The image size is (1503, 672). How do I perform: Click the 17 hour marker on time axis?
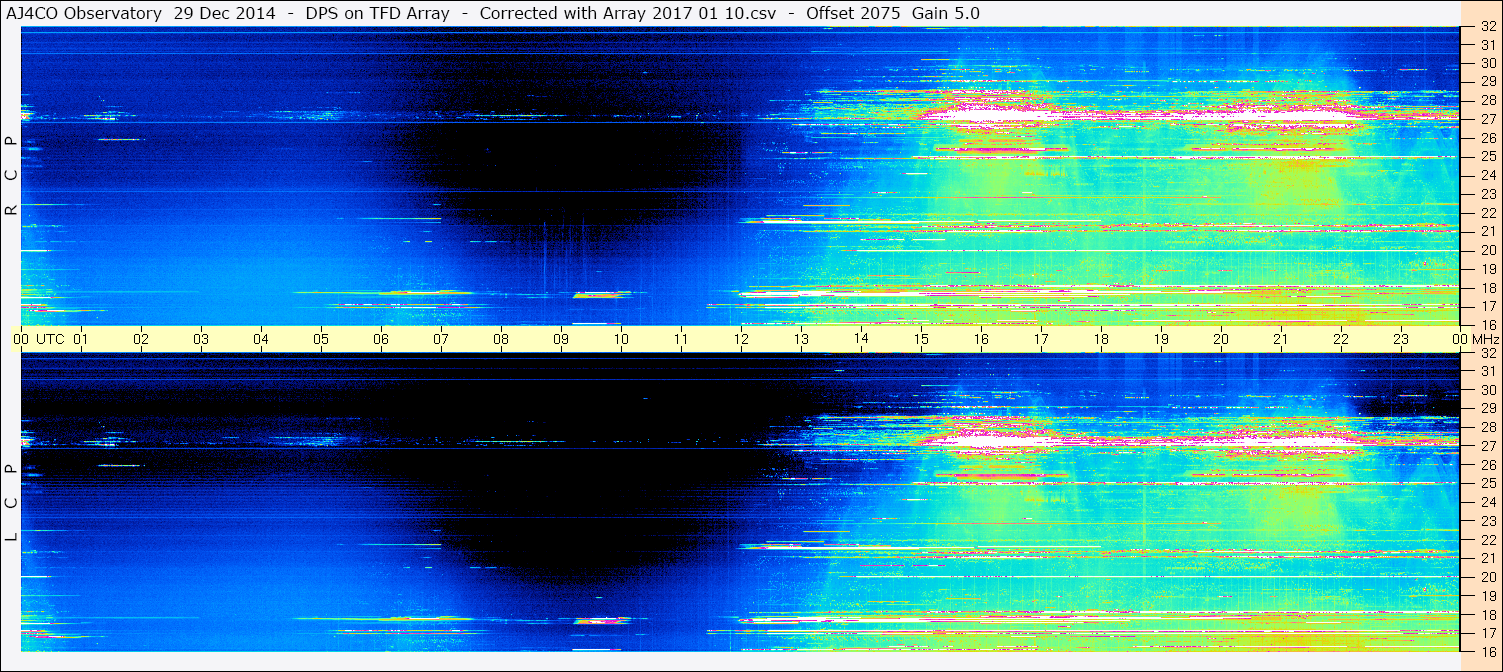1041,339
